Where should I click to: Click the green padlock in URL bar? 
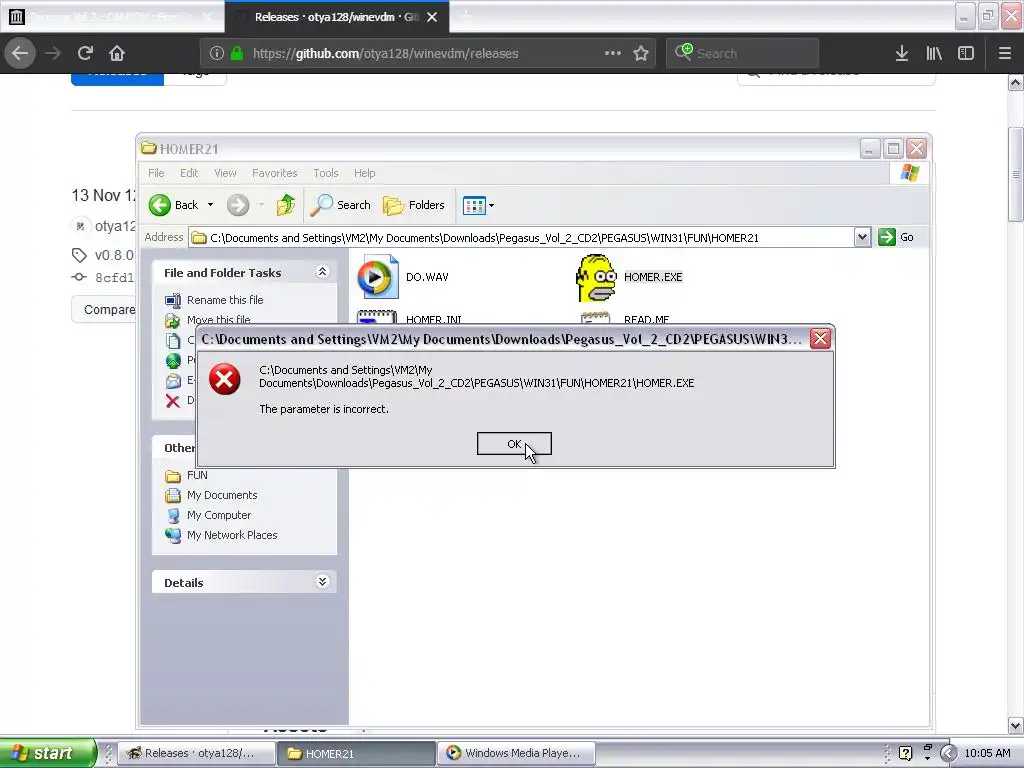[237, 53]
